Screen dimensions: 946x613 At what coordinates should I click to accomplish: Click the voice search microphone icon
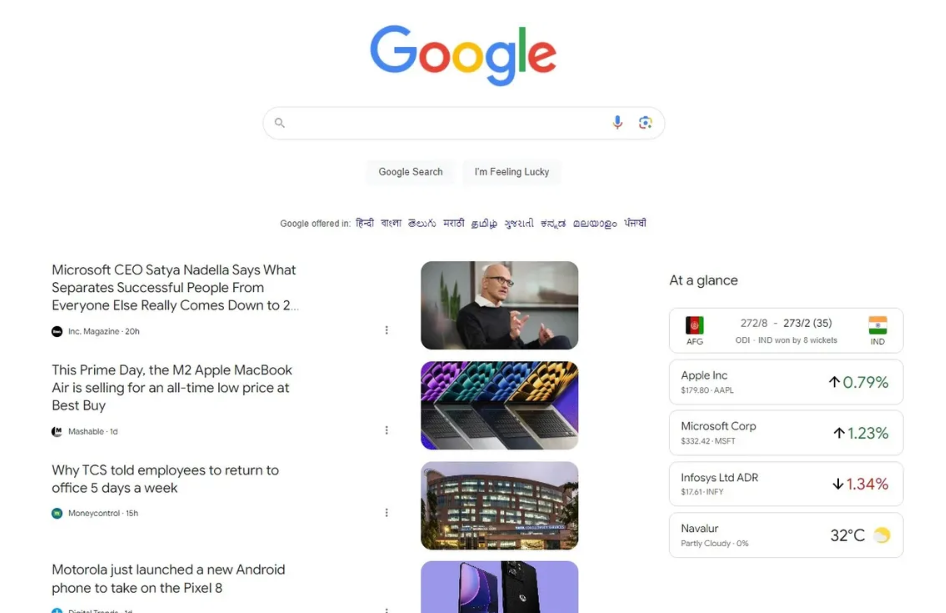coord(617,122)
